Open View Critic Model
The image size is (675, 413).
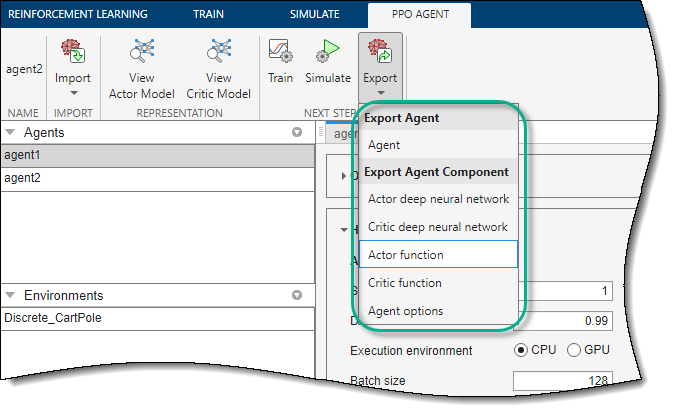coord(218,53)
